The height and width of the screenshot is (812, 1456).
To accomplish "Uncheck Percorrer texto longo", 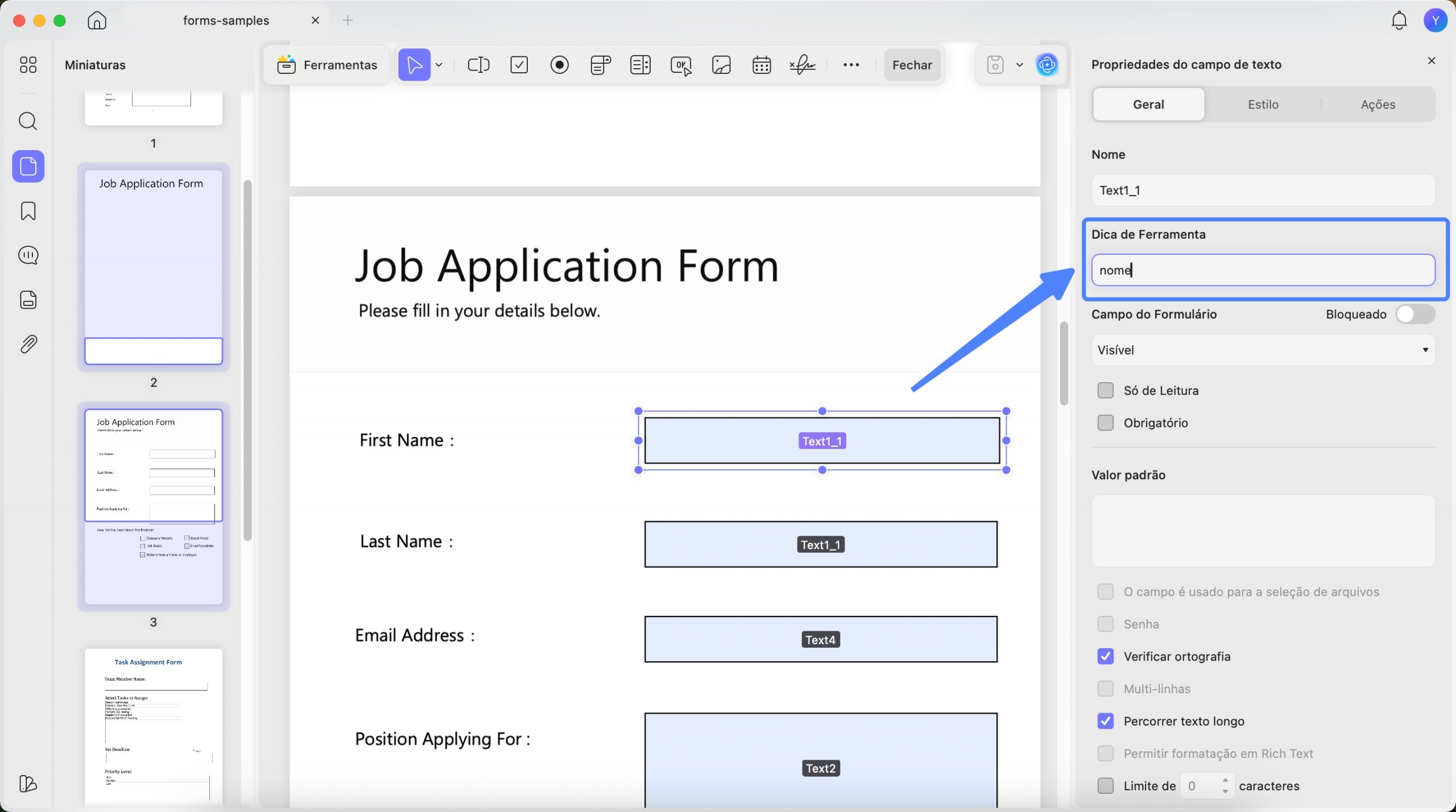I will coord(1106,722).
